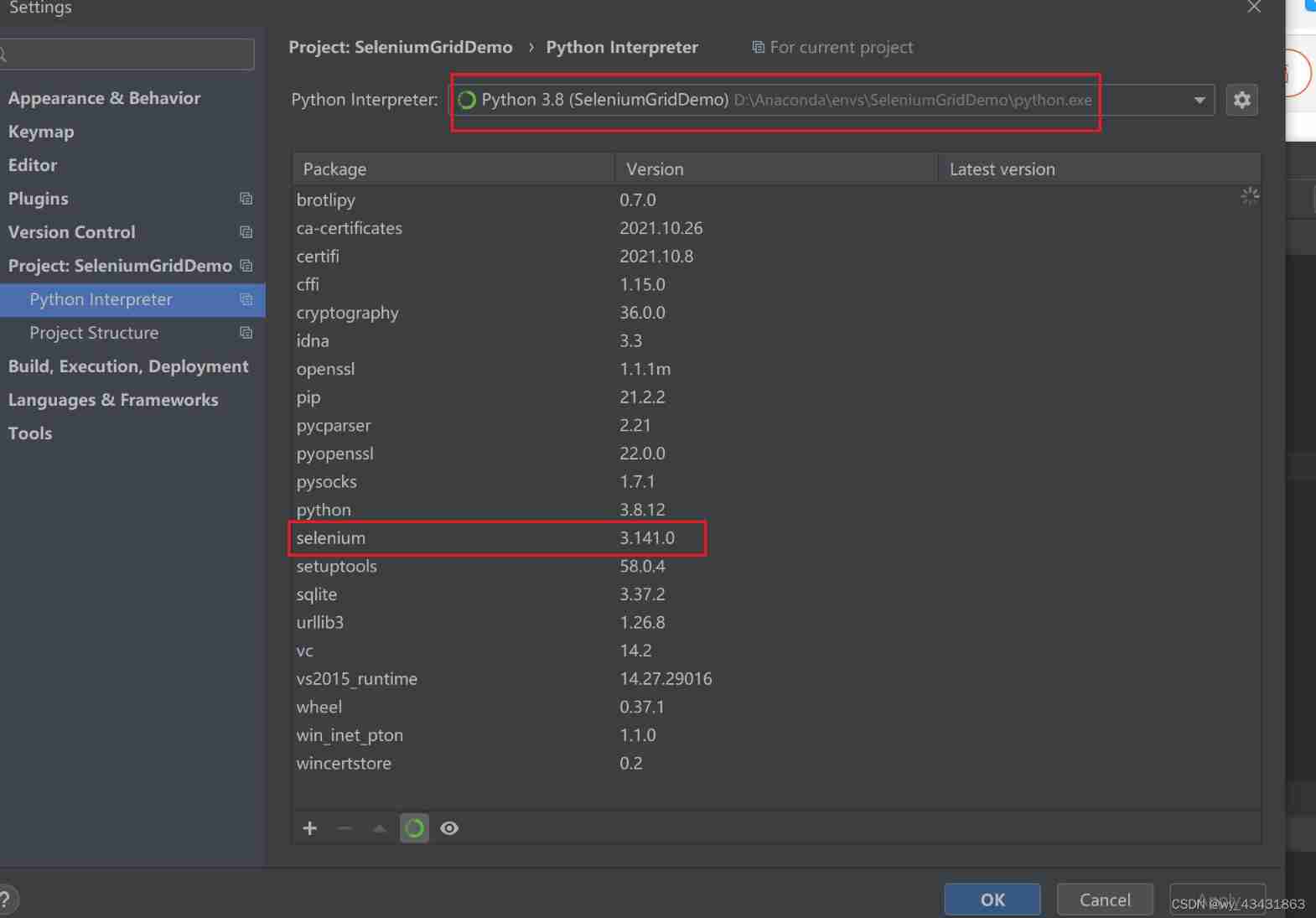The height and width of the screenshot is (918, 1316).
Task: Select the Keymap settings item
Action: pos(41,132)
